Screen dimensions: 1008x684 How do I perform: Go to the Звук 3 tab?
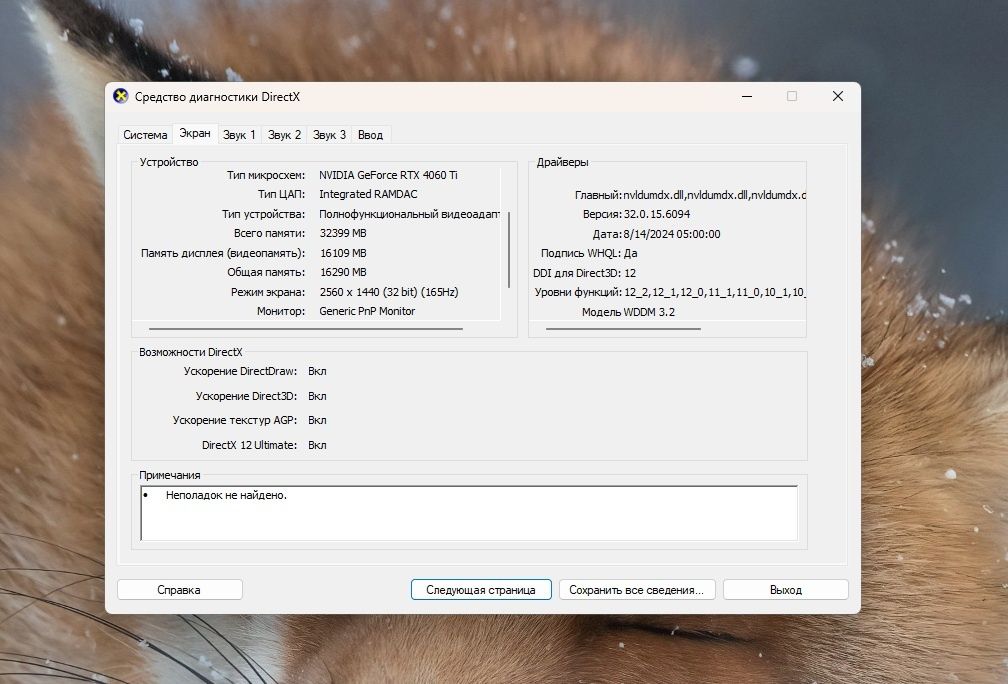pos(329,135)
